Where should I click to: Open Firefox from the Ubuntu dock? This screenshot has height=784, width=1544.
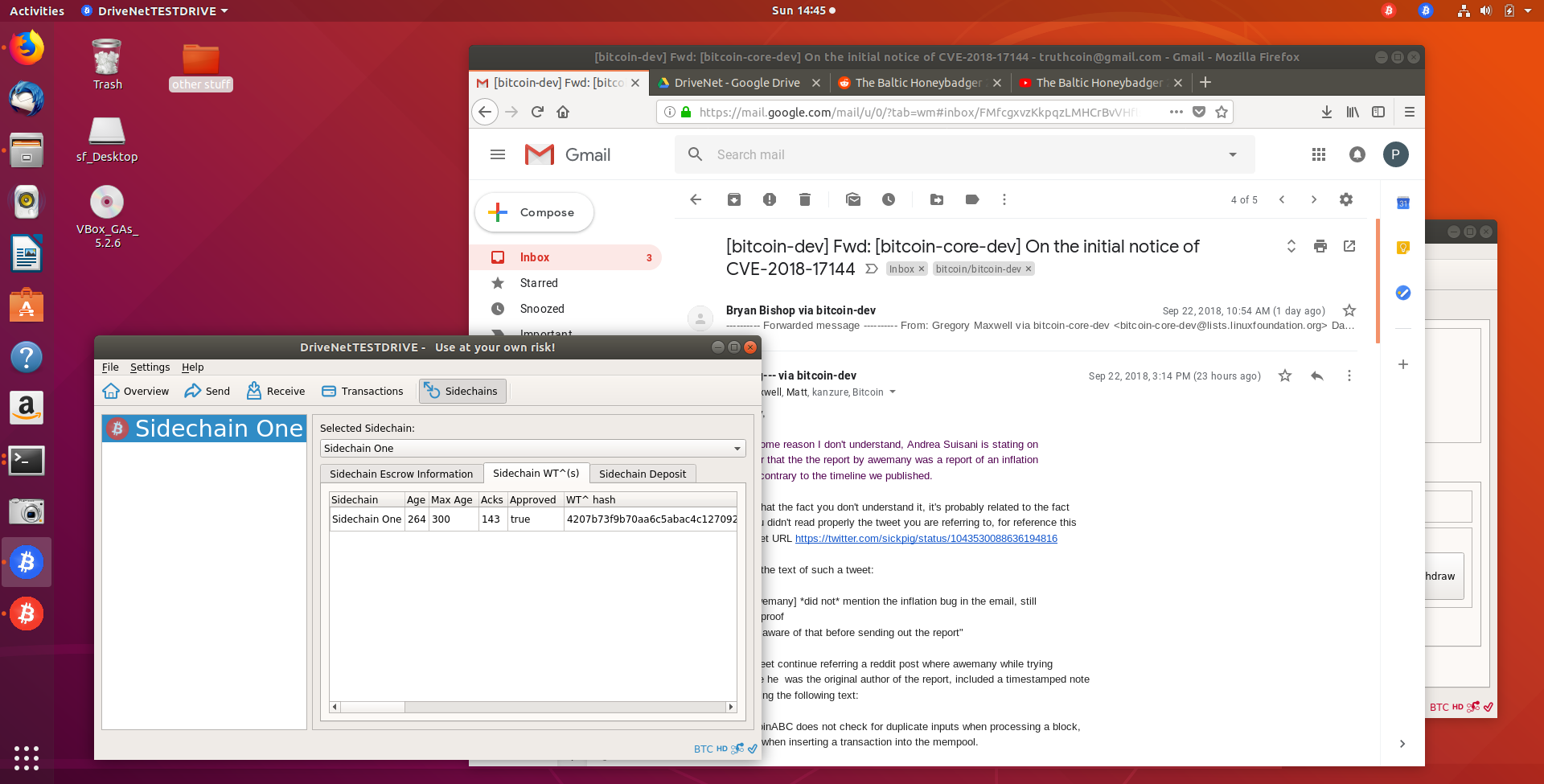[x=27, y=47]
